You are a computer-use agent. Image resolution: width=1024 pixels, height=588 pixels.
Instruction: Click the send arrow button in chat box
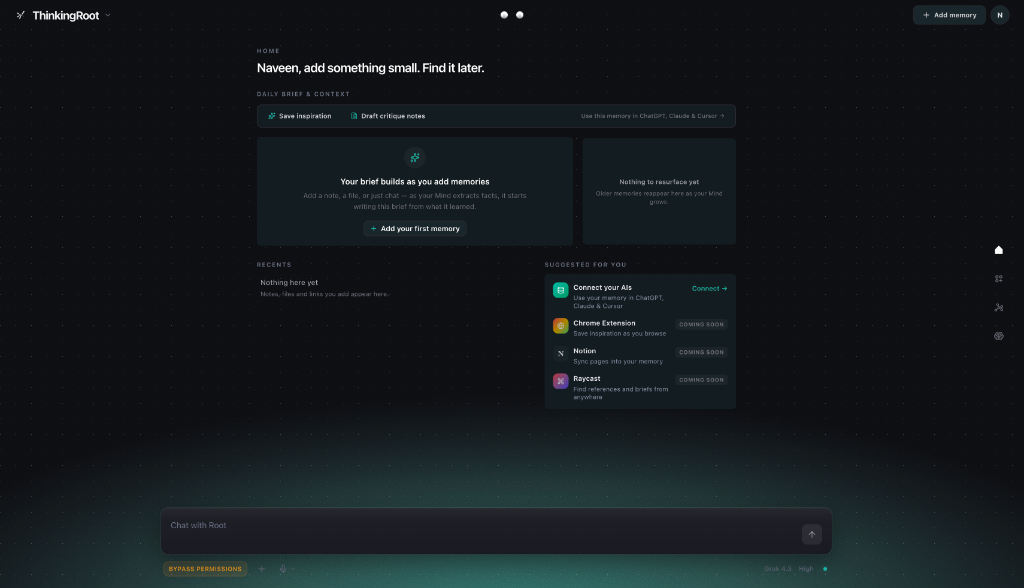pyautogui.click(x=812, y=534)
